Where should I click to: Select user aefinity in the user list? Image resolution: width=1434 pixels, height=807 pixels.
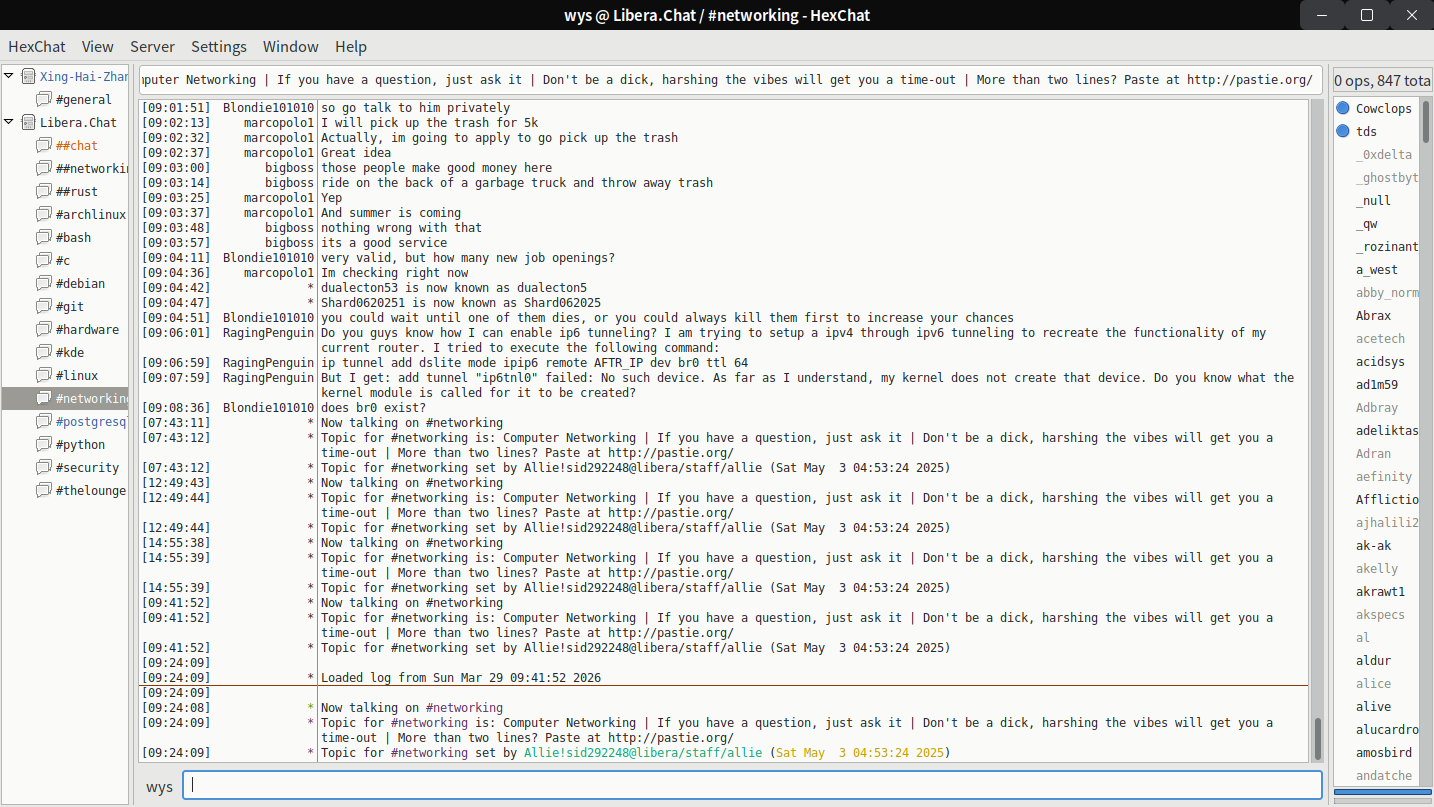coord(1384,476)
